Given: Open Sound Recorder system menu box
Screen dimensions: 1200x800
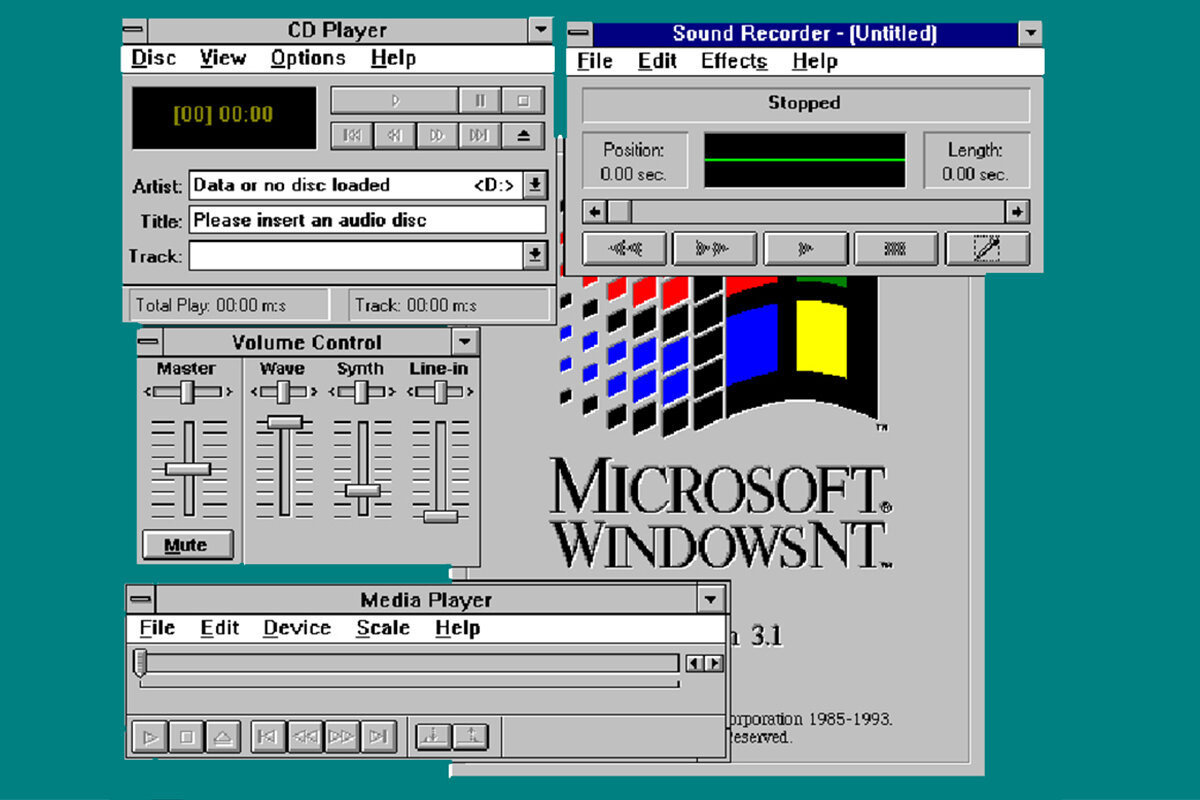Looking at the screenshot, I should [580, 34].
